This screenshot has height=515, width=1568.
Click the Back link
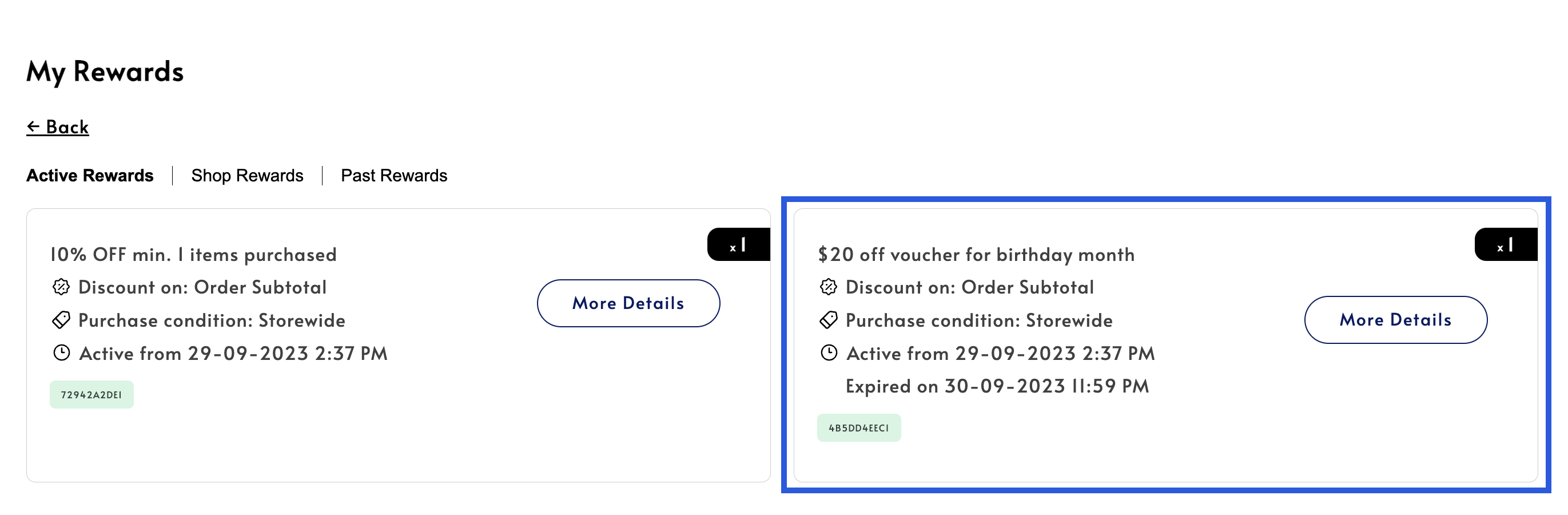(x=57, y=126)
